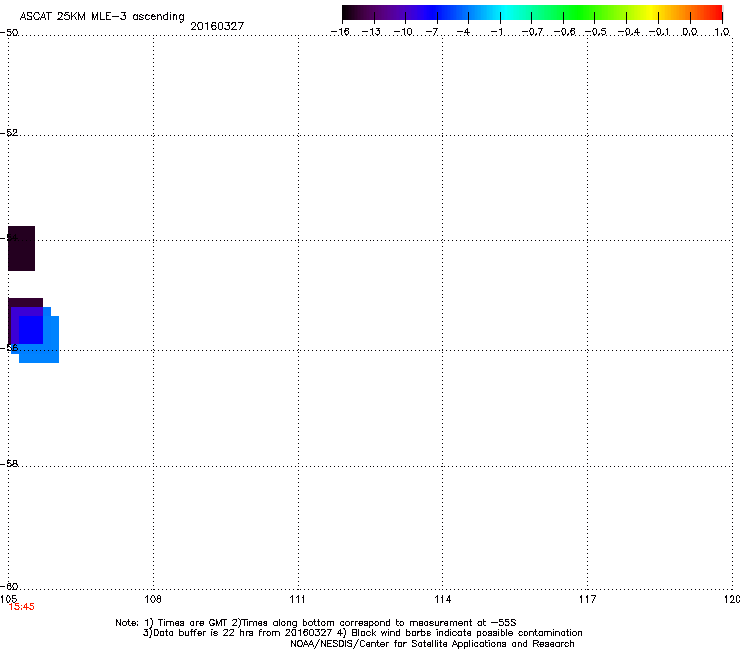Click the colorbar tick label -10
Image resolution: width=740 pixels, height=650 pixels.
click(403, 32)
